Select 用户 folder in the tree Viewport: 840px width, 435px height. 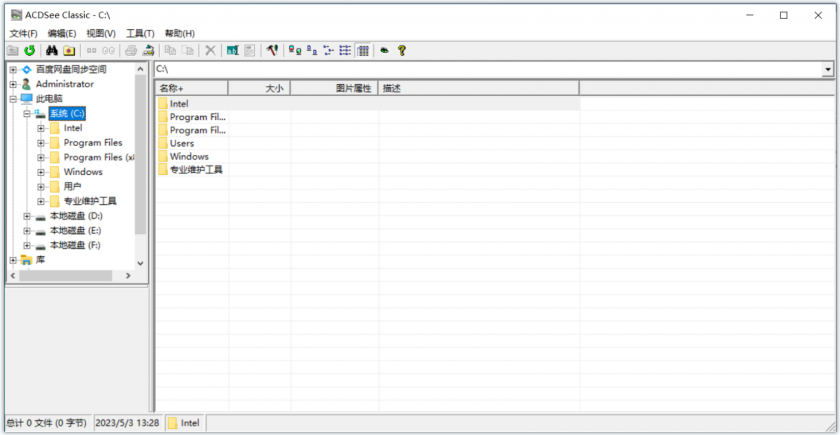pyautogui.click(x=72, y=187)
